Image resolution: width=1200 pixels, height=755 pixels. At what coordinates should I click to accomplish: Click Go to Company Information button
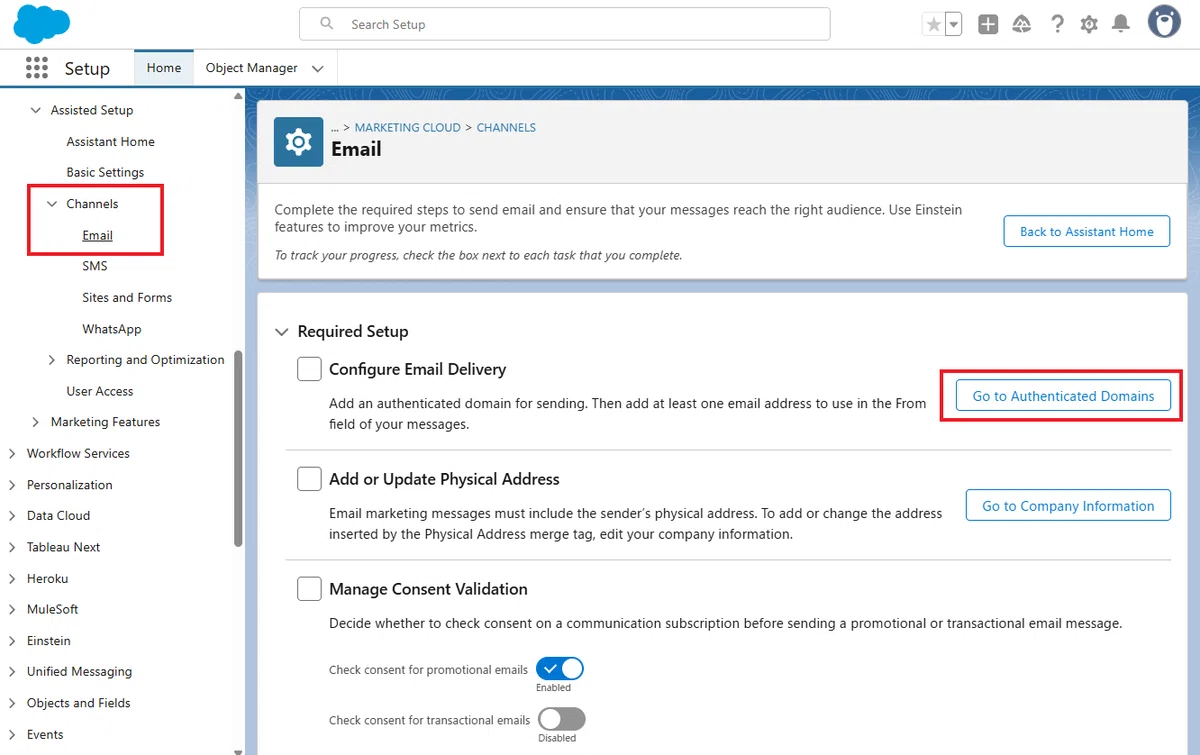pos(1068,506)
